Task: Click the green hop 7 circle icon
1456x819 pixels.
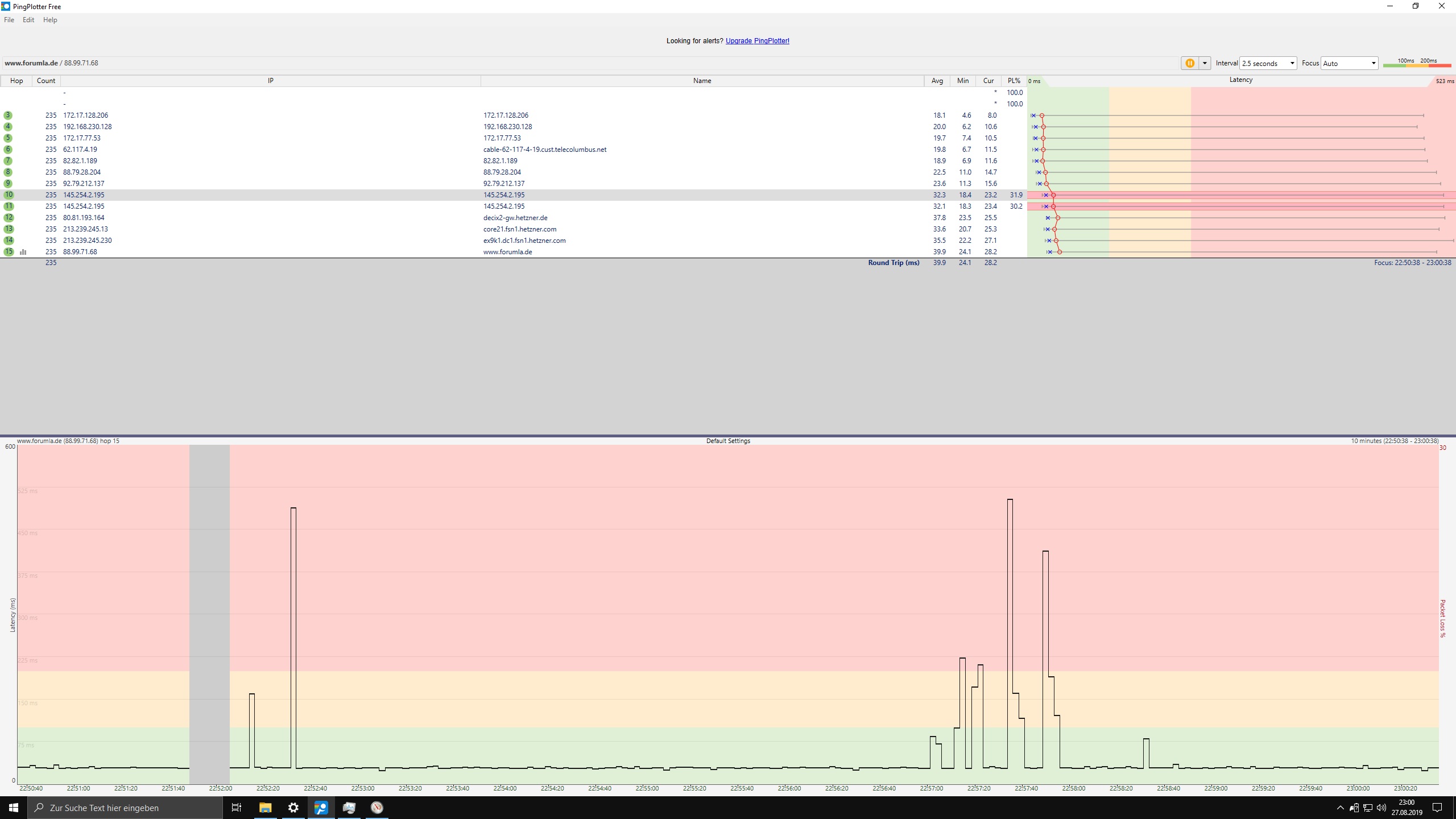Action: point(8,161)
